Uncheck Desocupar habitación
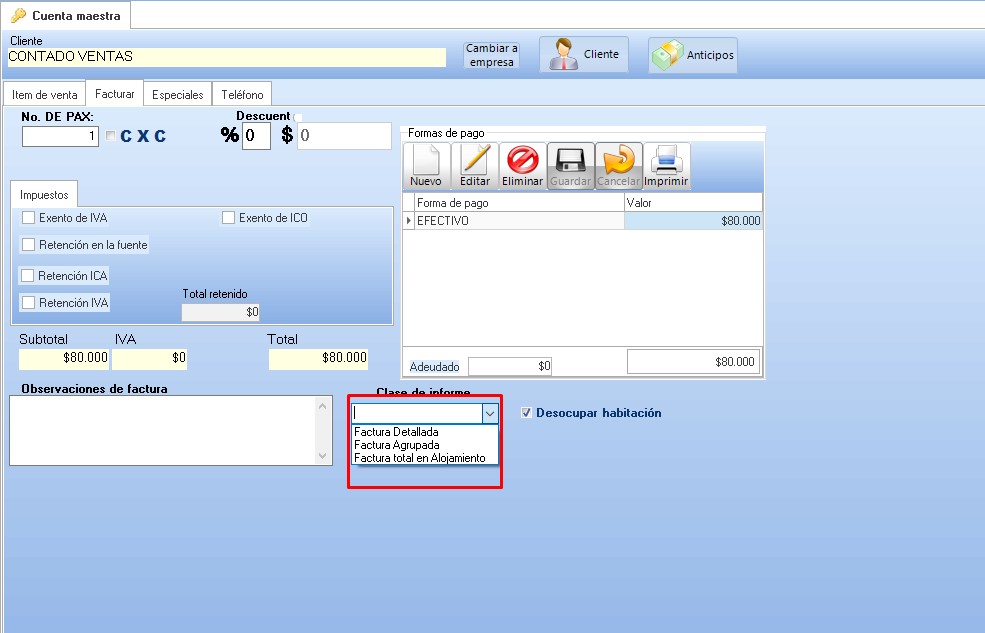The height and width of the screenshot is (633, 985). 526,413
